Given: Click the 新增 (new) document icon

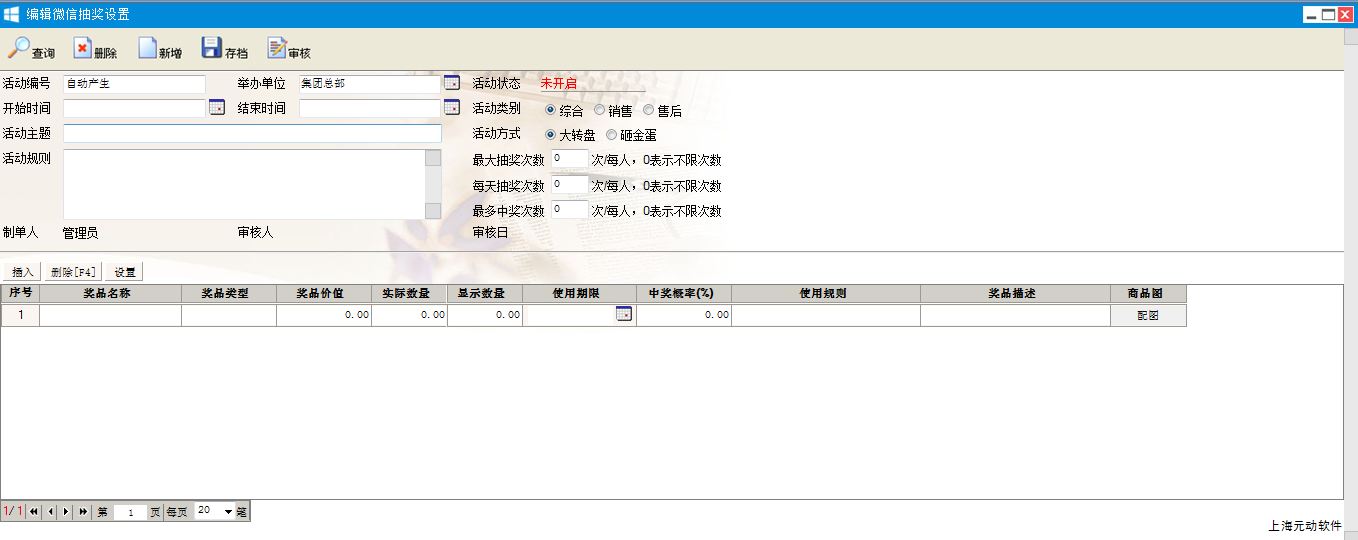Looking at the screenshot, I should pos(147,48).
